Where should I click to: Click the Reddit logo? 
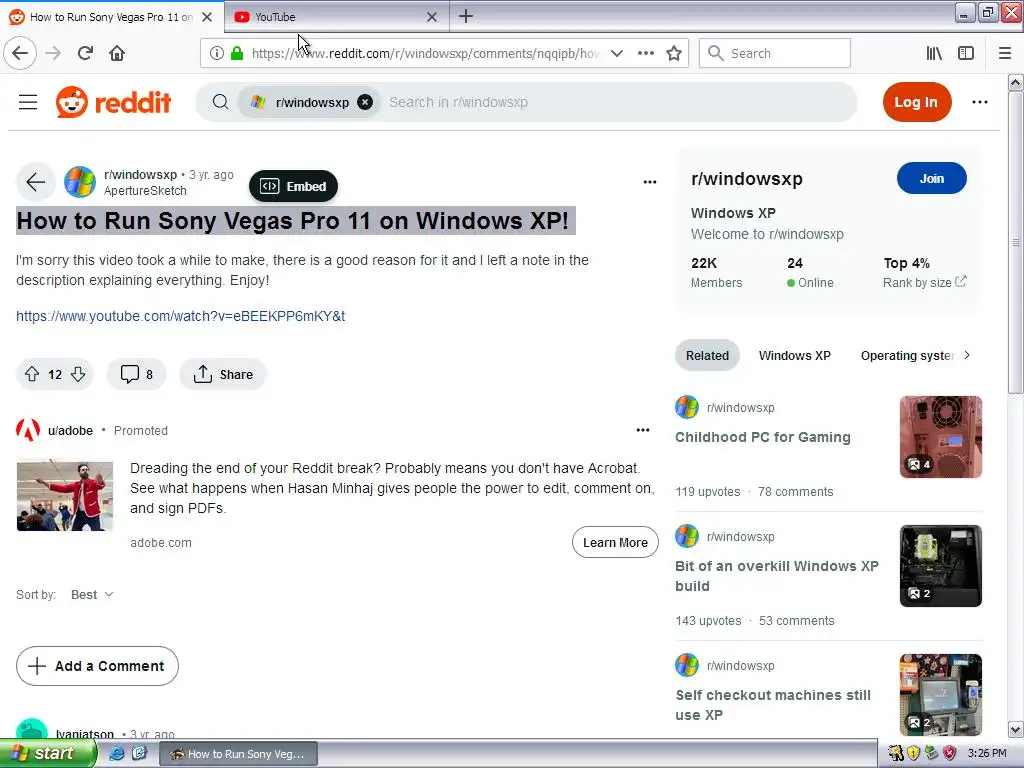(114, 102)
